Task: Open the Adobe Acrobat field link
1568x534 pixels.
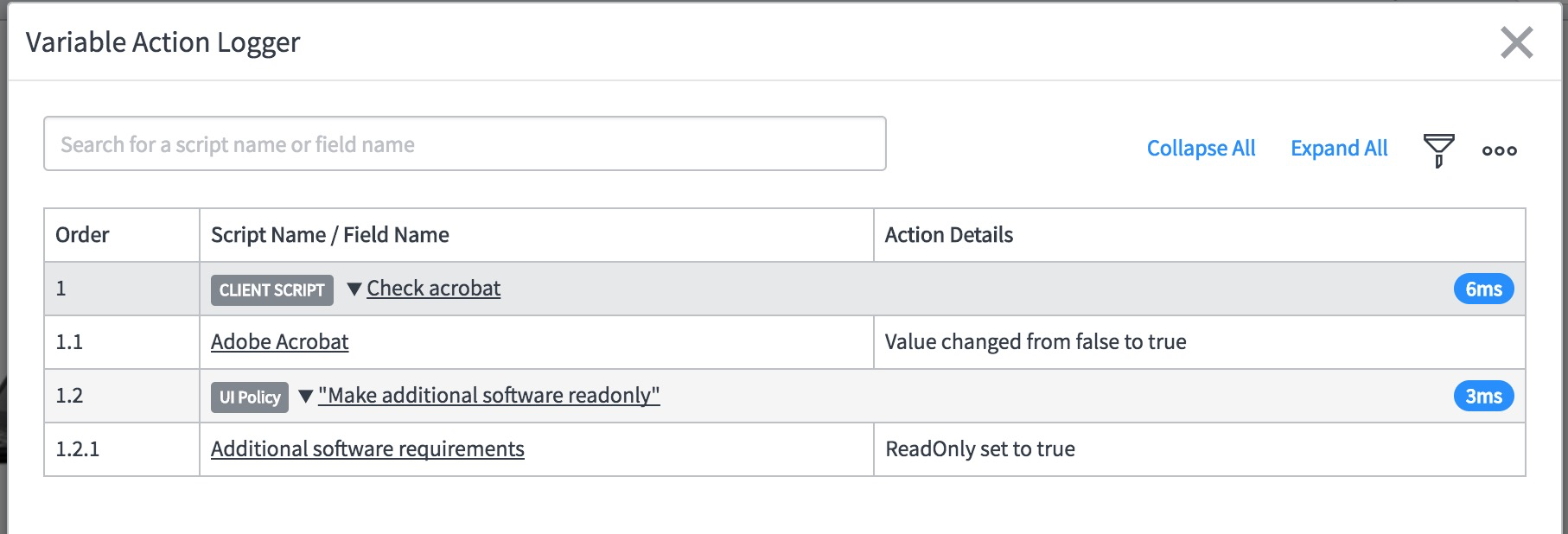Action: coord(279,342)
